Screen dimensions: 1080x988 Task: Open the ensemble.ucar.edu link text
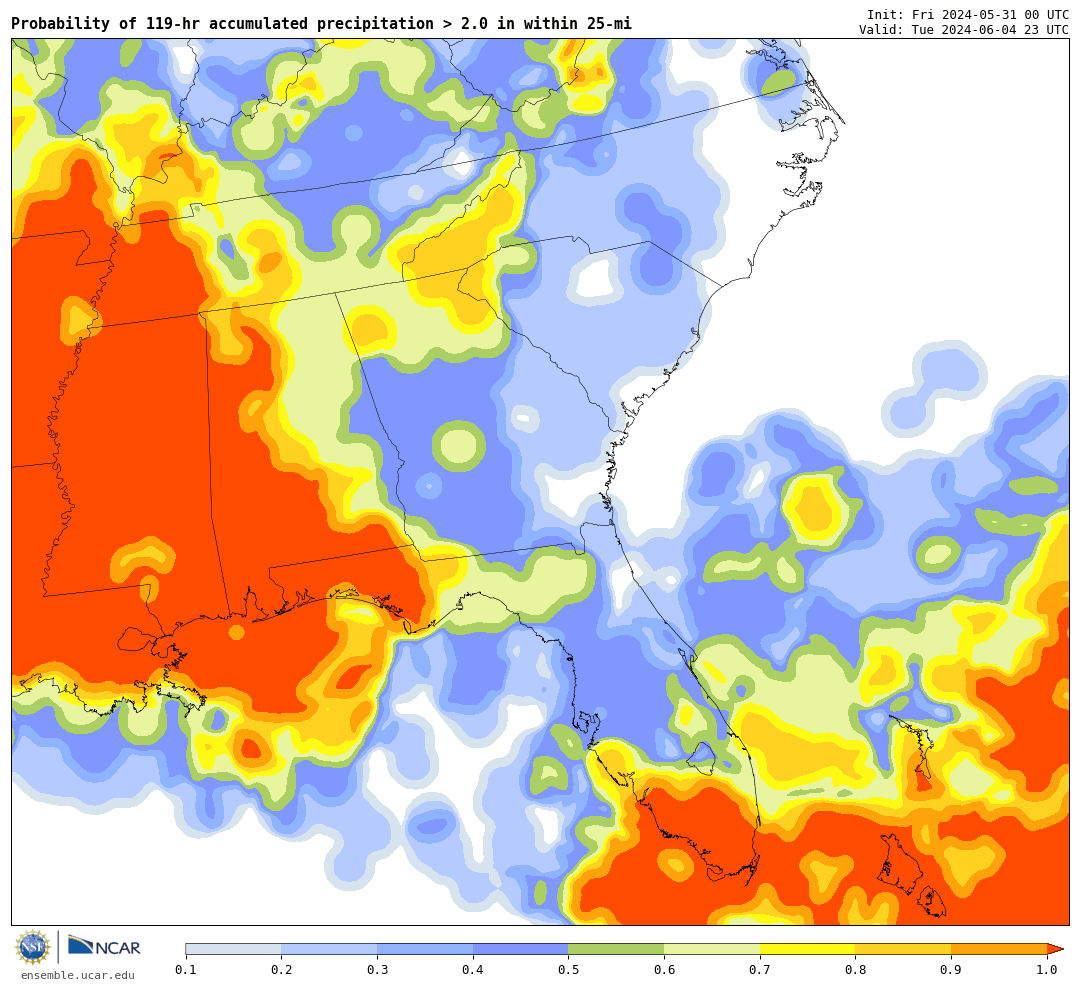[x=78, y=975]
